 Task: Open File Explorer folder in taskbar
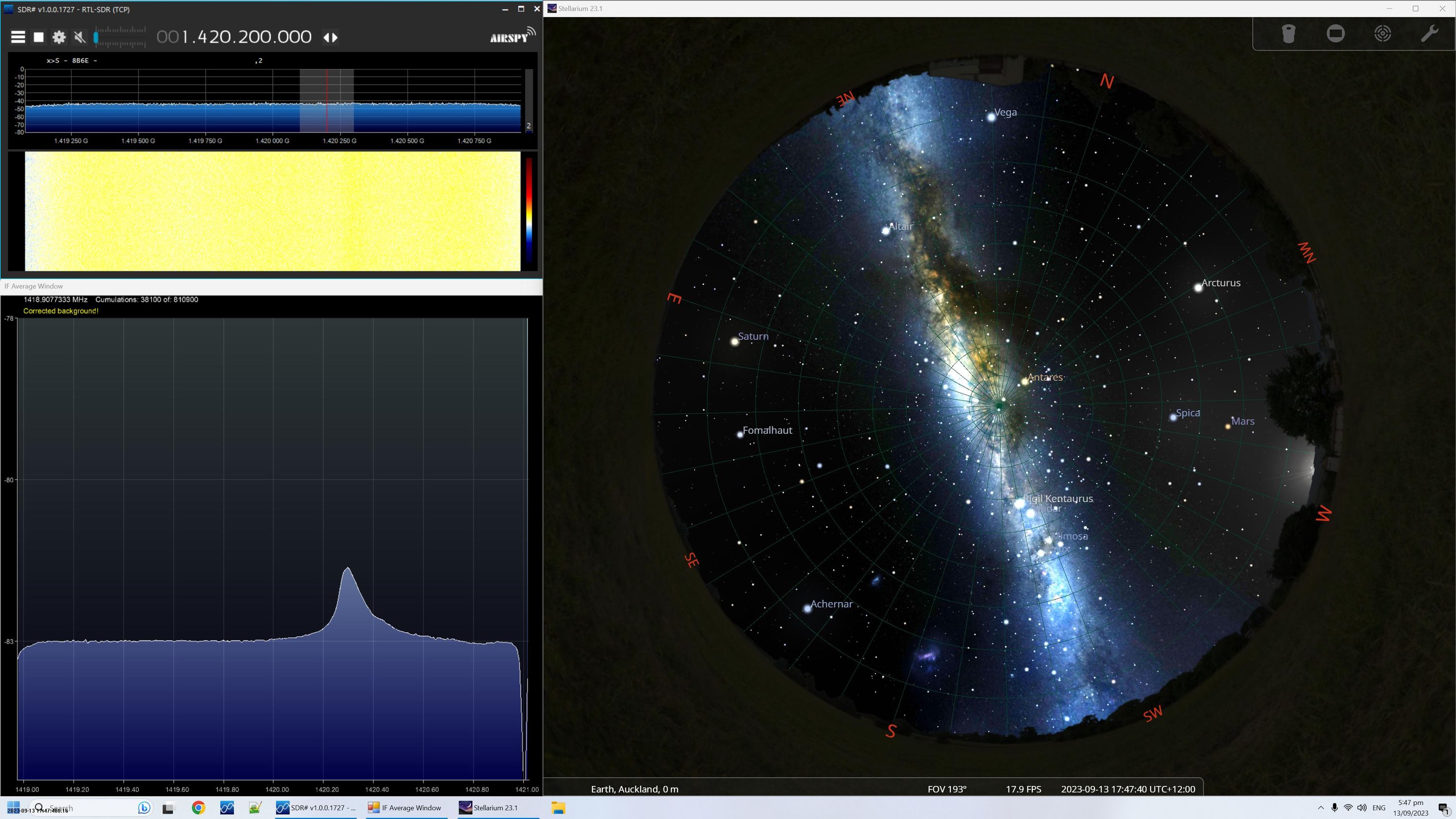click(559, 808)
